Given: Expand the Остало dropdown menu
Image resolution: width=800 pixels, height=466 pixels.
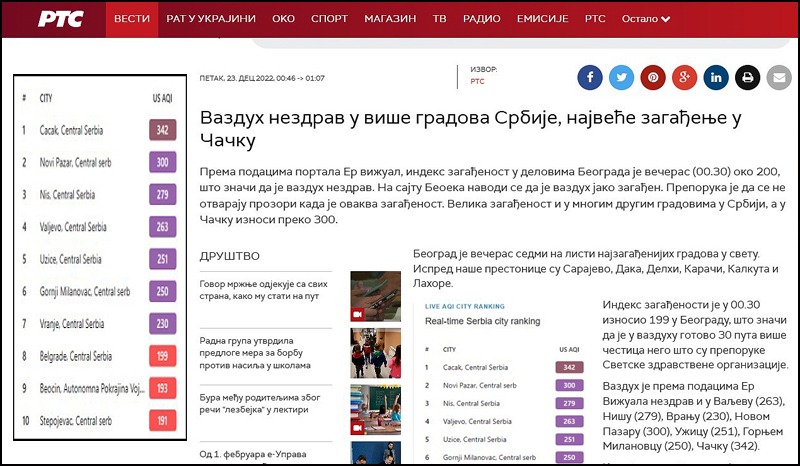Looking at the screenshot, I should 645,19.
